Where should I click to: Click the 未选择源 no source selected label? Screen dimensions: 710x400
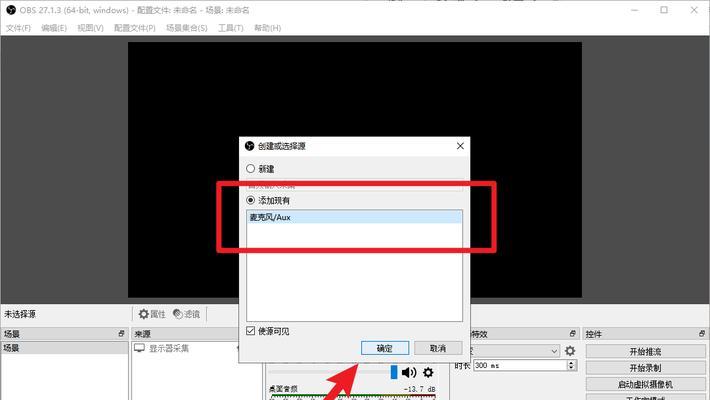coord(20,314)
